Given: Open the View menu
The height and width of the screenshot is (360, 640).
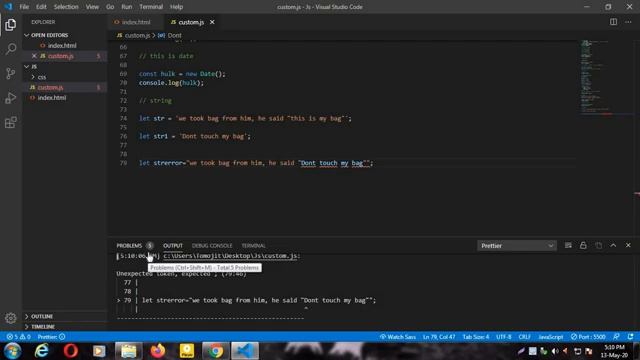Looking at the screenshot, I should click(92, 7).
